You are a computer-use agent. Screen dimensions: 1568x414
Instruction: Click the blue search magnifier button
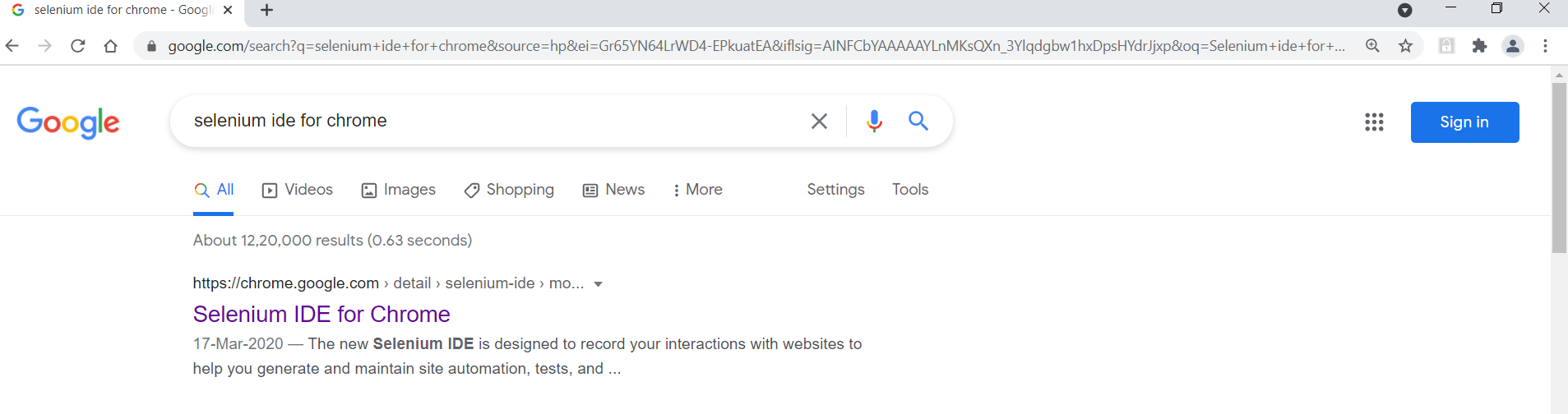coord(918,122)
